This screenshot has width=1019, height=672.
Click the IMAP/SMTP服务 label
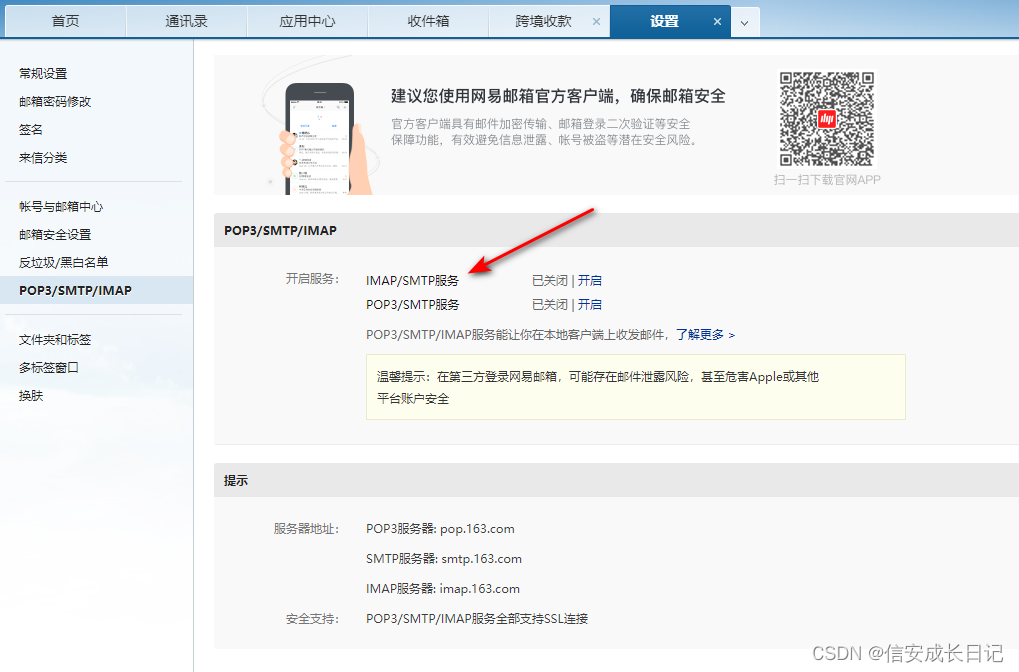pos(412,280)
